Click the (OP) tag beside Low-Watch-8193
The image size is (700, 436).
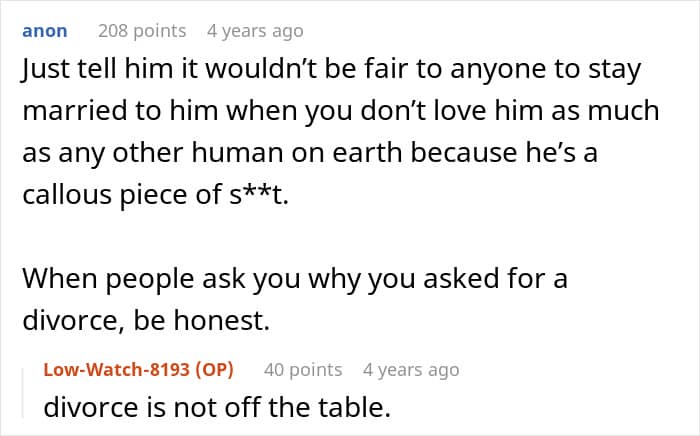(x=212, y=370)
